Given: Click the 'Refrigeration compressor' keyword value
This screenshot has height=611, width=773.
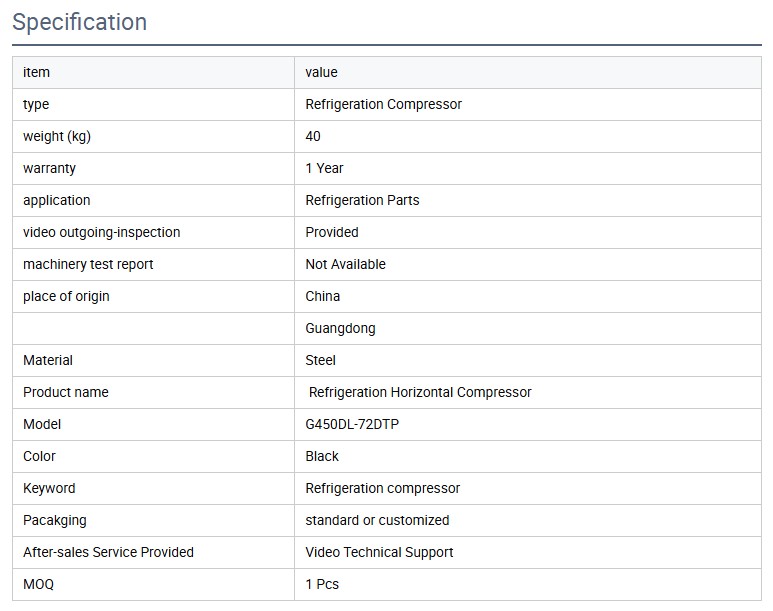Looking at the screenshot, I should 383,489.
